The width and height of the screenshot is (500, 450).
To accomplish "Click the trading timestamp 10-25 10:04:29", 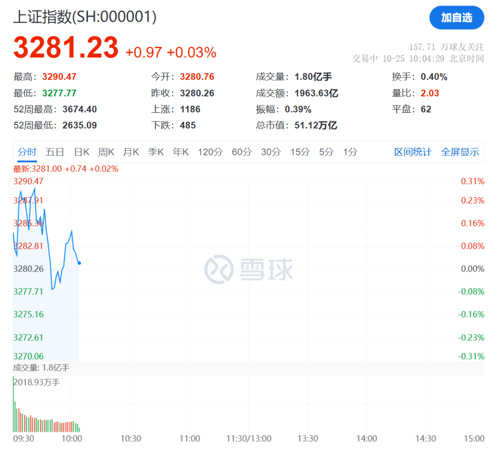I will coord(413,59).
